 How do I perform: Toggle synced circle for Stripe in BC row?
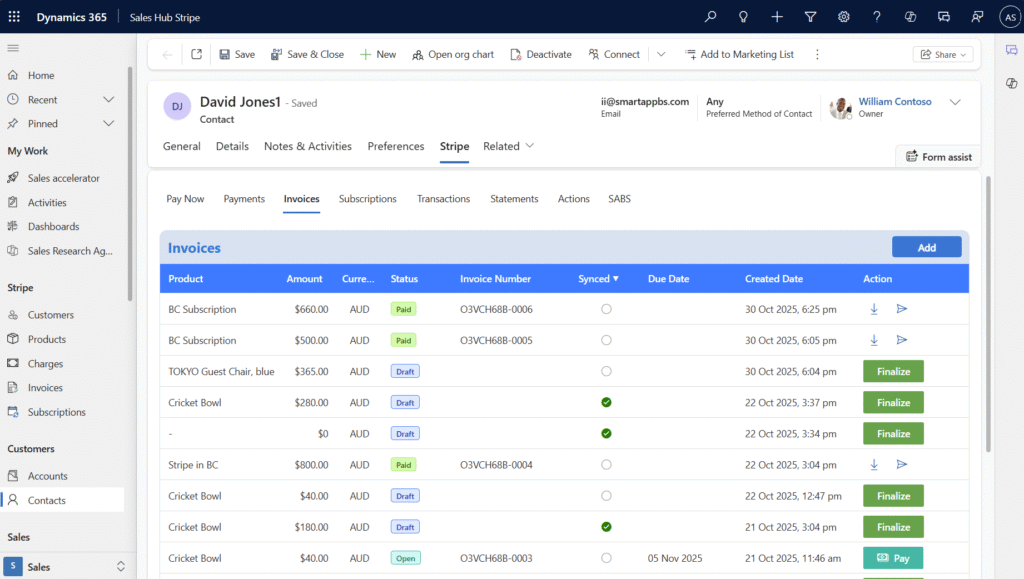point(606,465)
